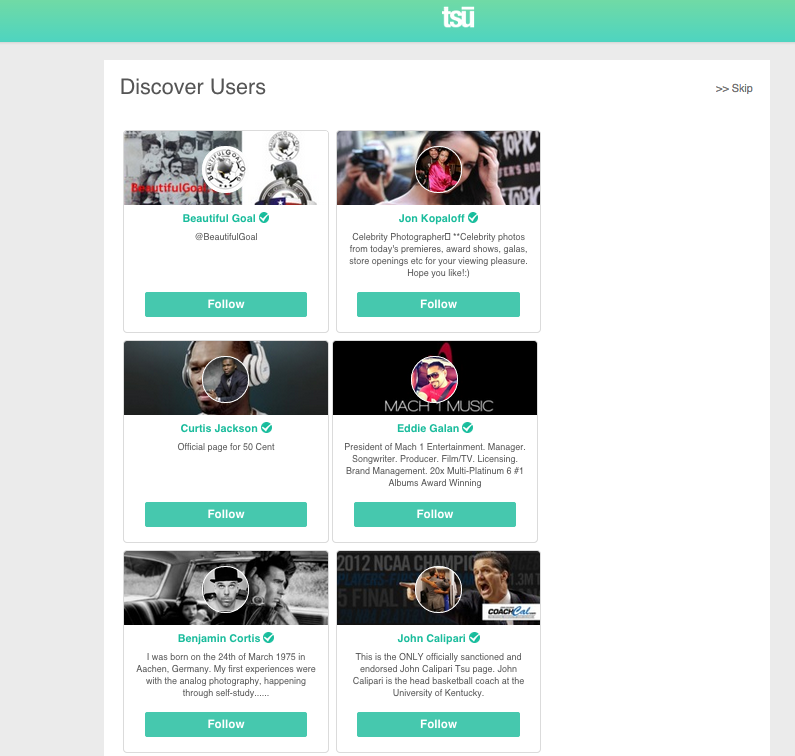Follow Jon Kopaloff
The width and height of the screenshot is (795, 756).
pos(439,304)
